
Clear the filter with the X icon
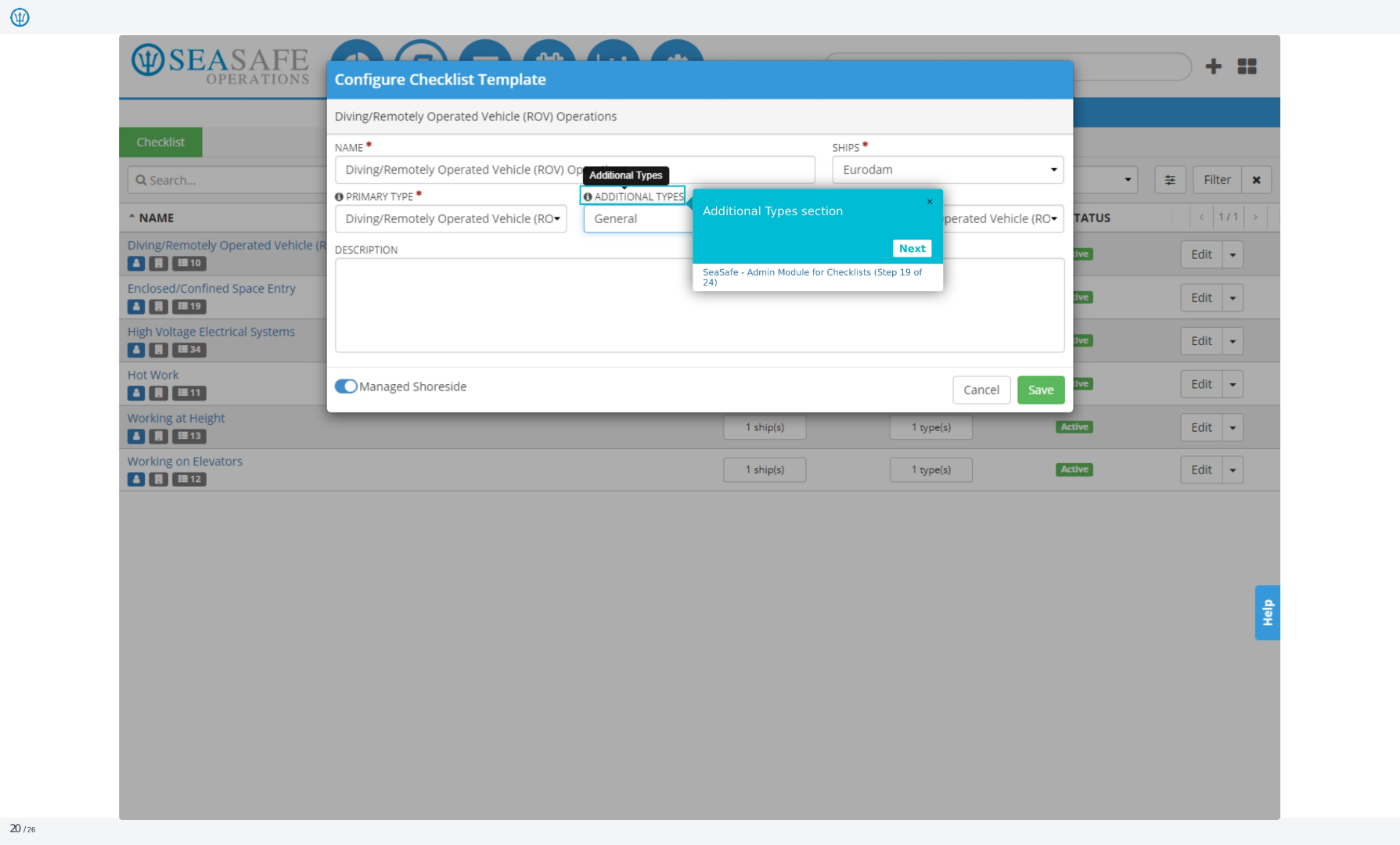1256,180
